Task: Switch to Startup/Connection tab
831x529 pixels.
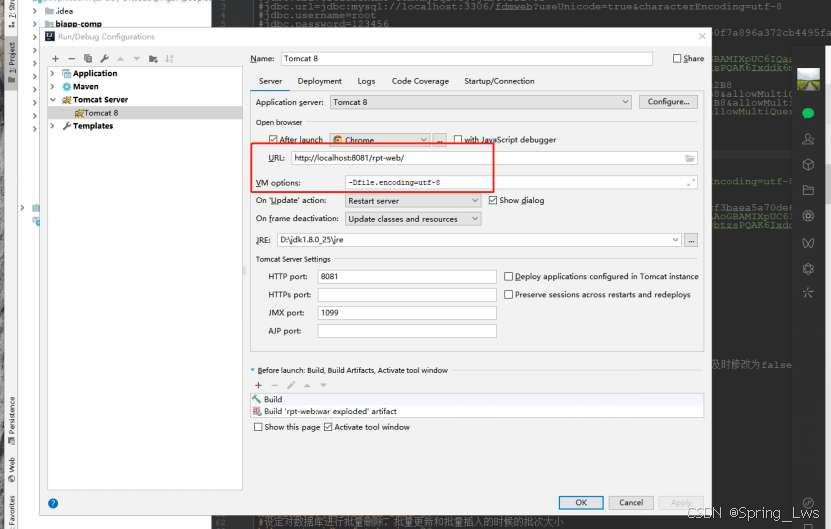Action: pos(499,81)
